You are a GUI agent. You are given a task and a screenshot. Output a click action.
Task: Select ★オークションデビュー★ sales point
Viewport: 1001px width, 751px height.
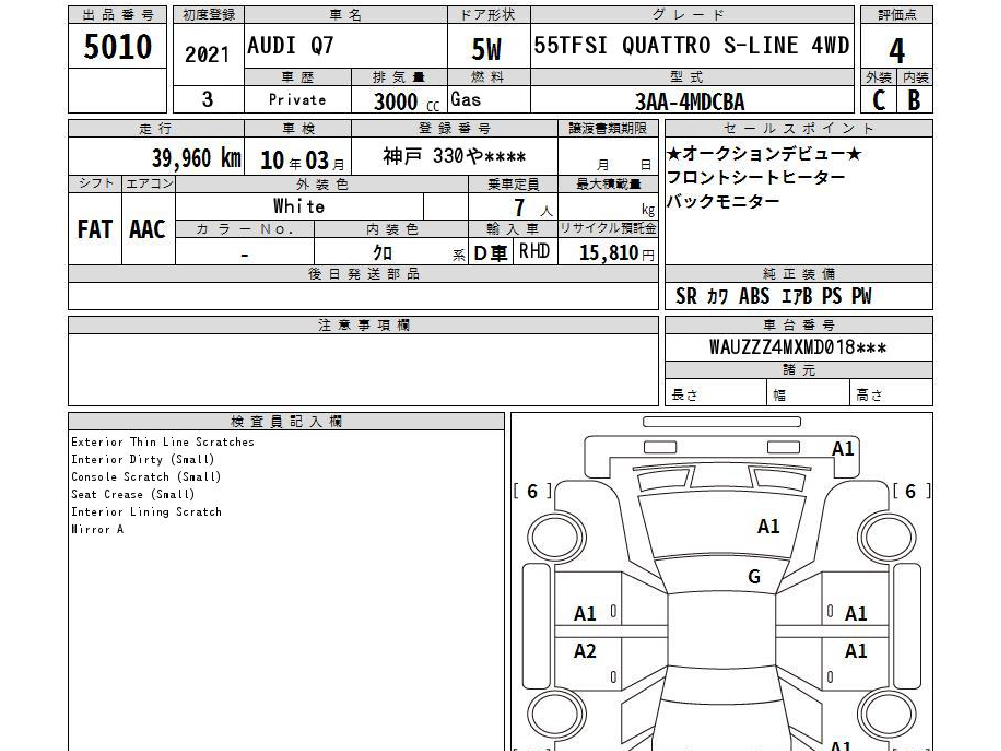point(764,154)
